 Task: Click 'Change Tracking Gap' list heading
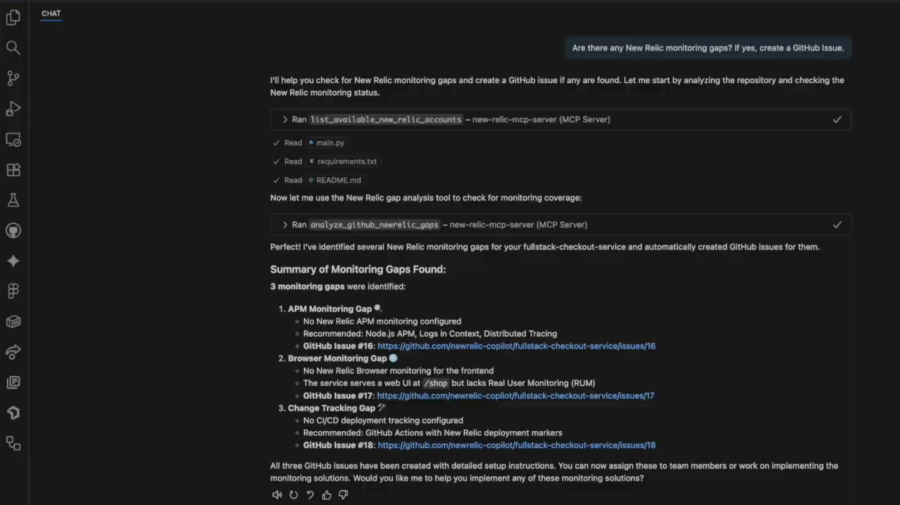[x=332, y=408]
